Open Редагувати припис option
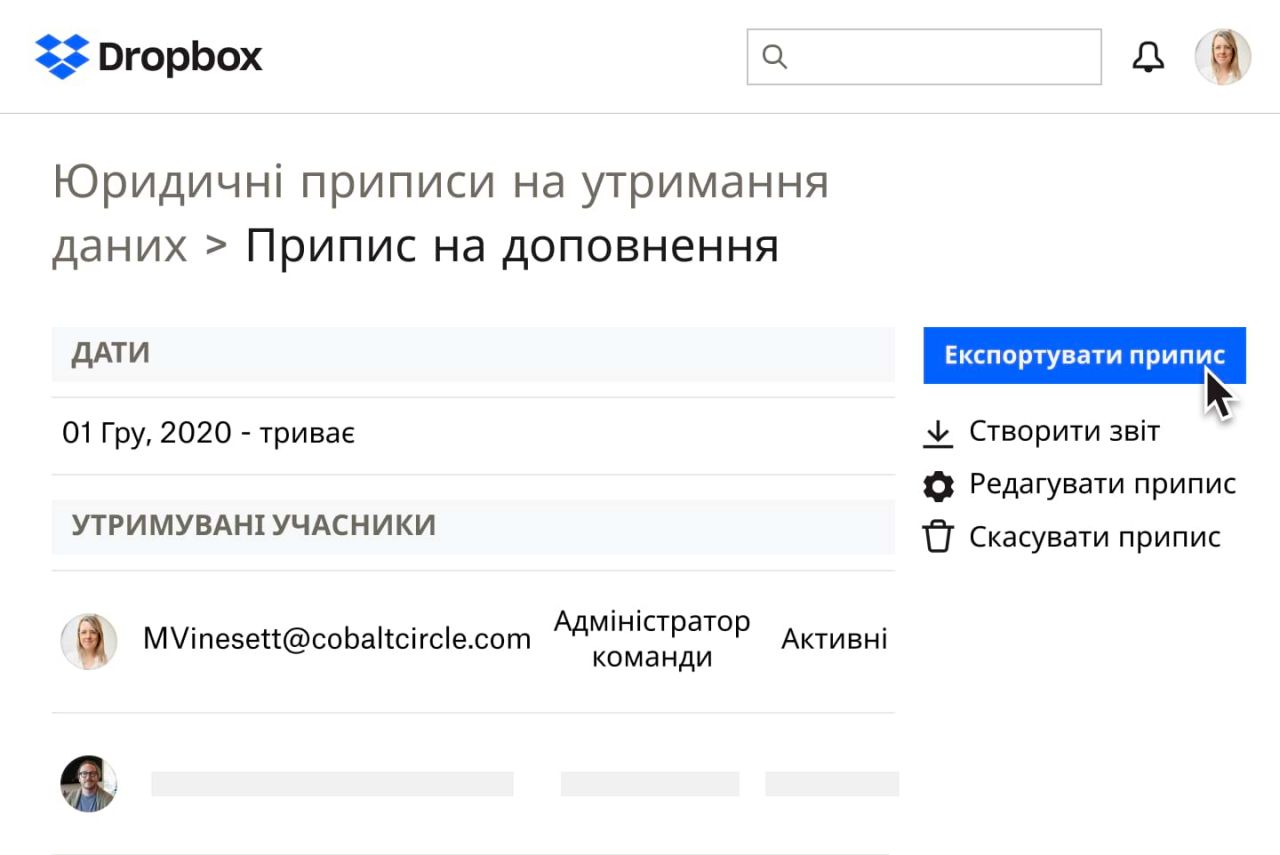The height and width of the screenshot is (855, 1280). click(x=1103, y=484)
